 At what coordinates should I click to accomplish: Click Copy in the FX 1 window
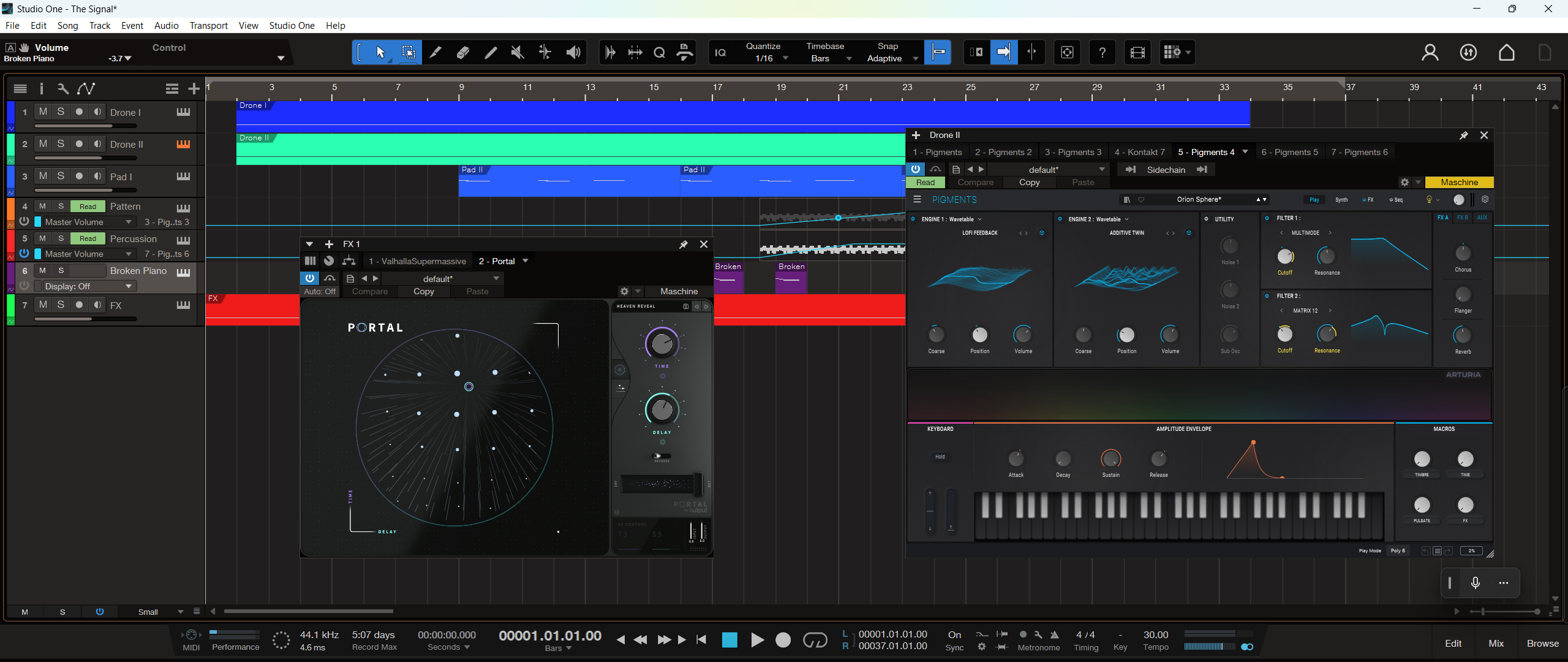[423, 292]
